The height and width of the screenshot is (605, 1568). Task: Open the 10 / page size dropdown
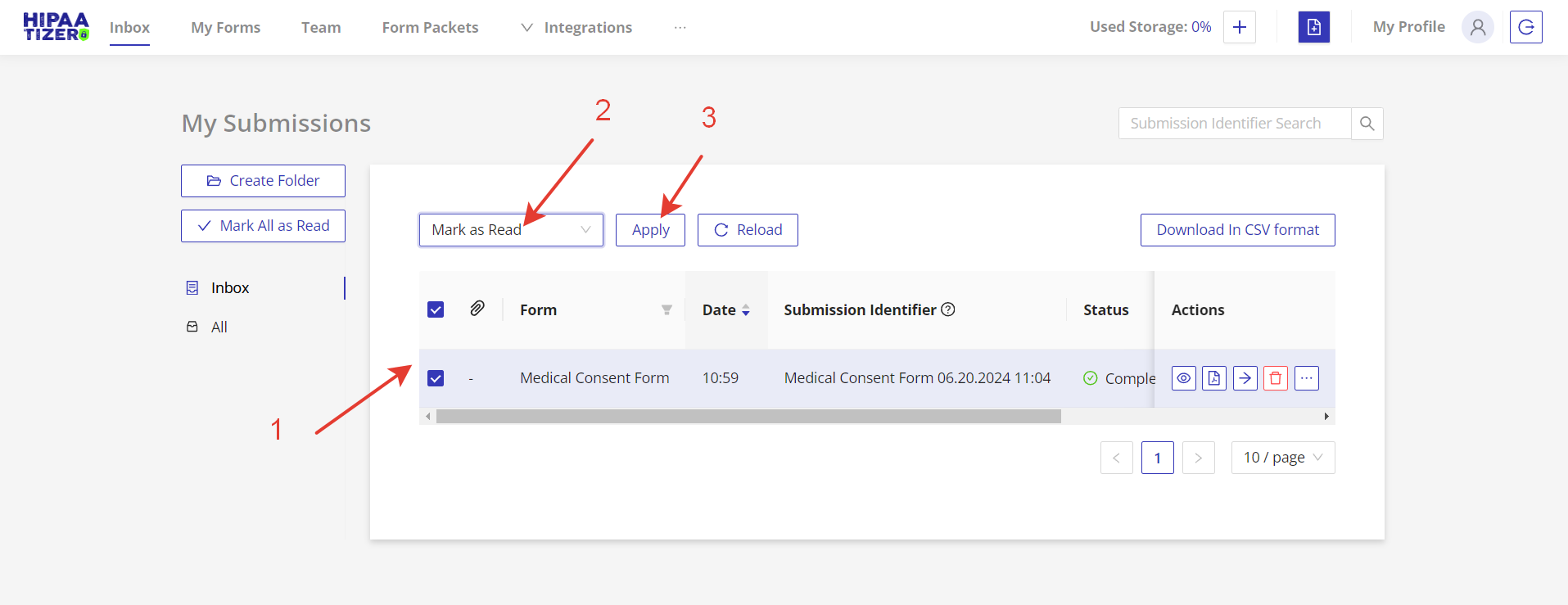1282,458
